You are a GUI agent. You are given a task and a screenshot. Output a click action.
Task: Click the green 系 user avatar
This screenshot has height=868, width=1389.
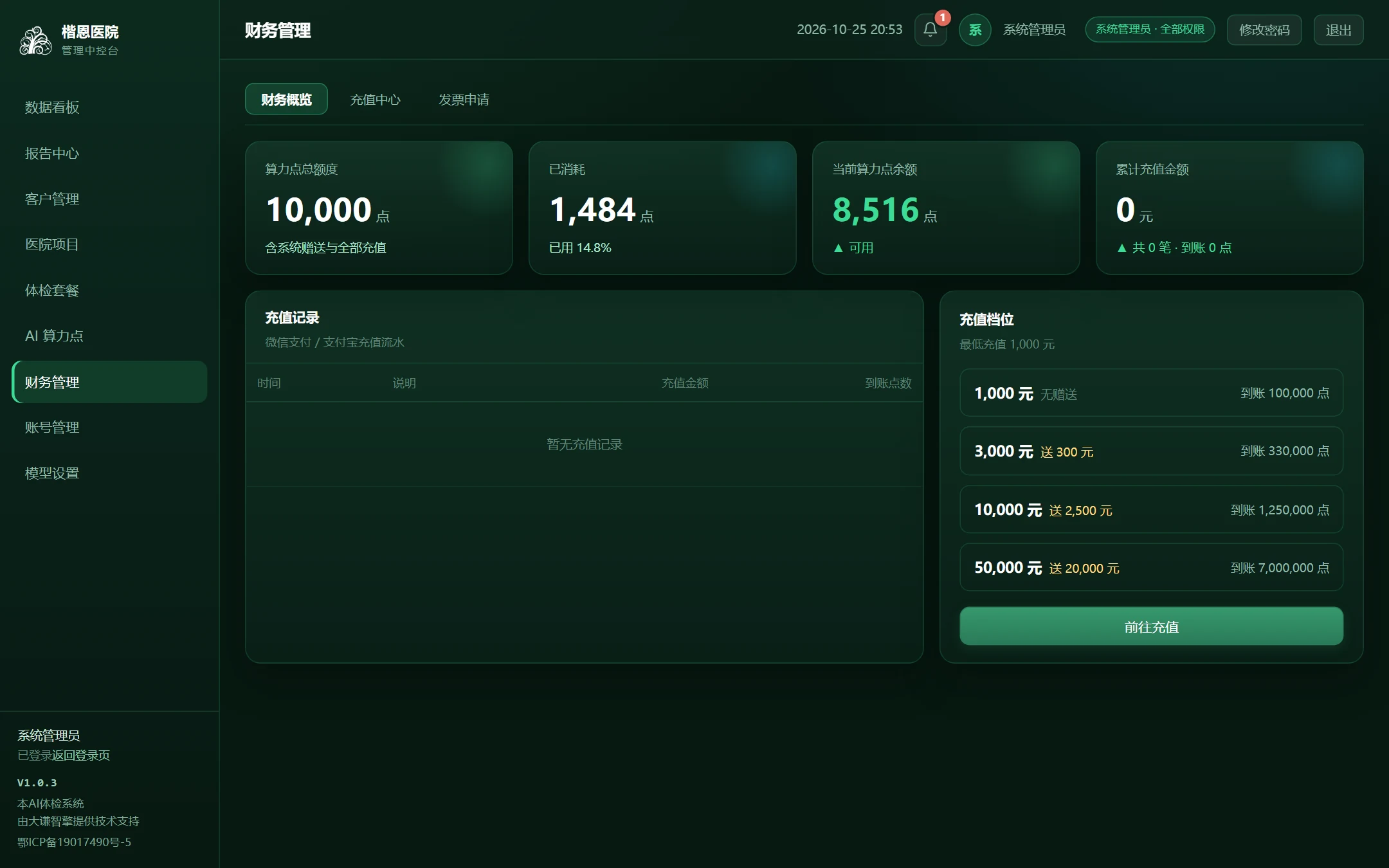tap(975, 30)
